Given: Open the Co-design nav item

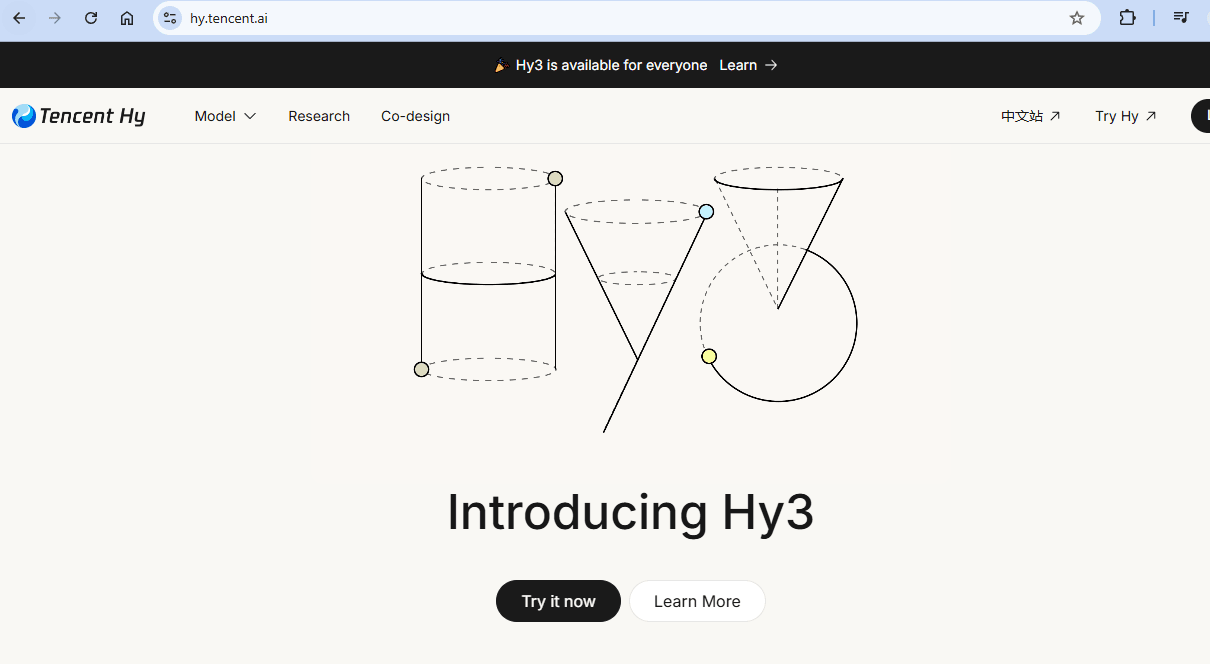Looking at the screenshot, I should (415, 116).
